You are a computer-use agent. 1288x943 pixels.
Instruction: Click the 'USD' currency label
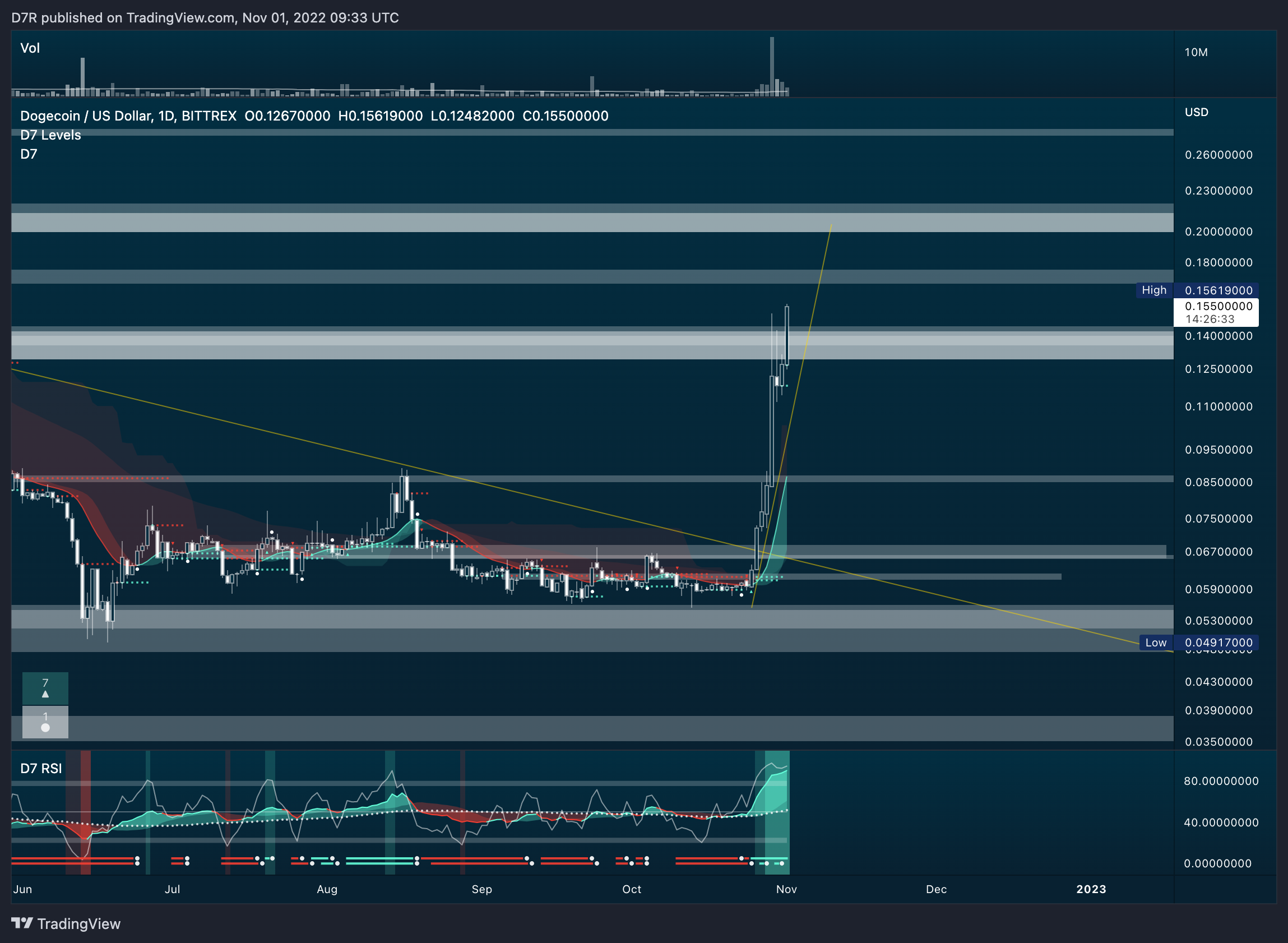point(1196,113)
